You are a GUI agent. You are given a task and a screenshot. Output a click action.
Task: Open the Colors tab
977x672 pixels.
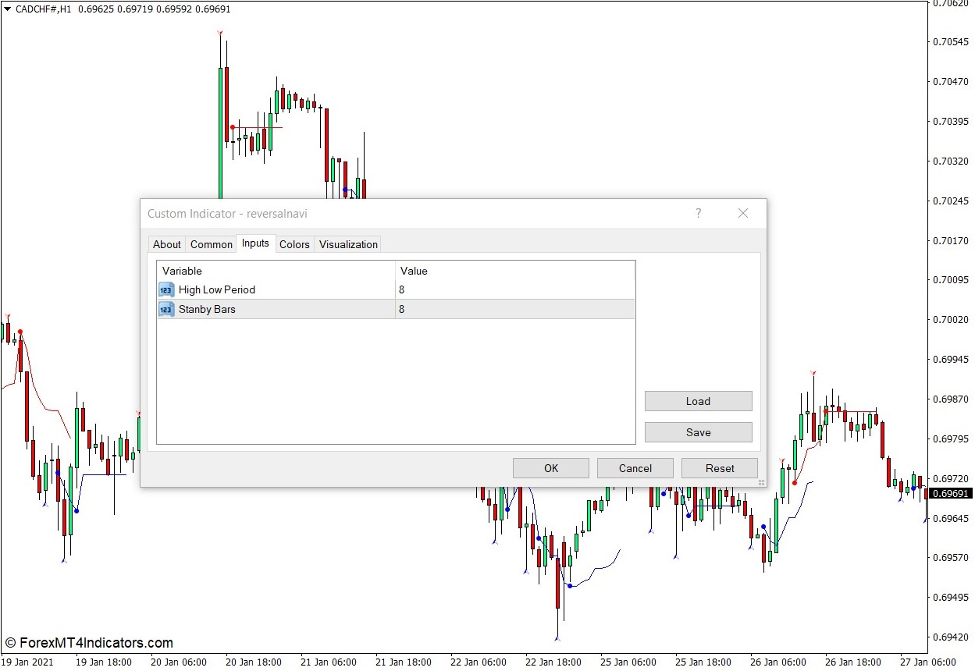pos(294,244)
